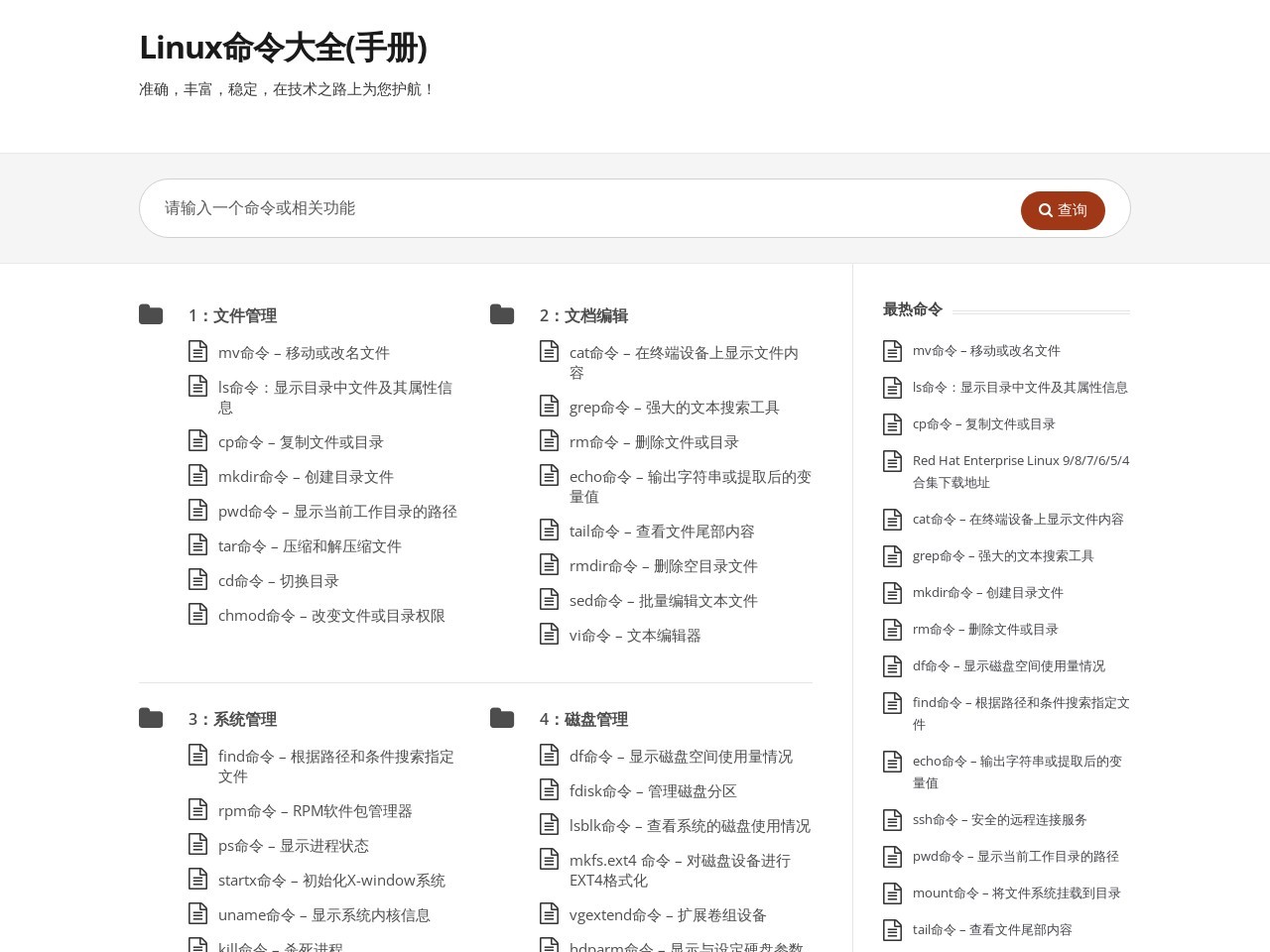The image size is (1270, 952).
Task: Click the folder icon beside 3：系统管理
Action: click(151, 718)
